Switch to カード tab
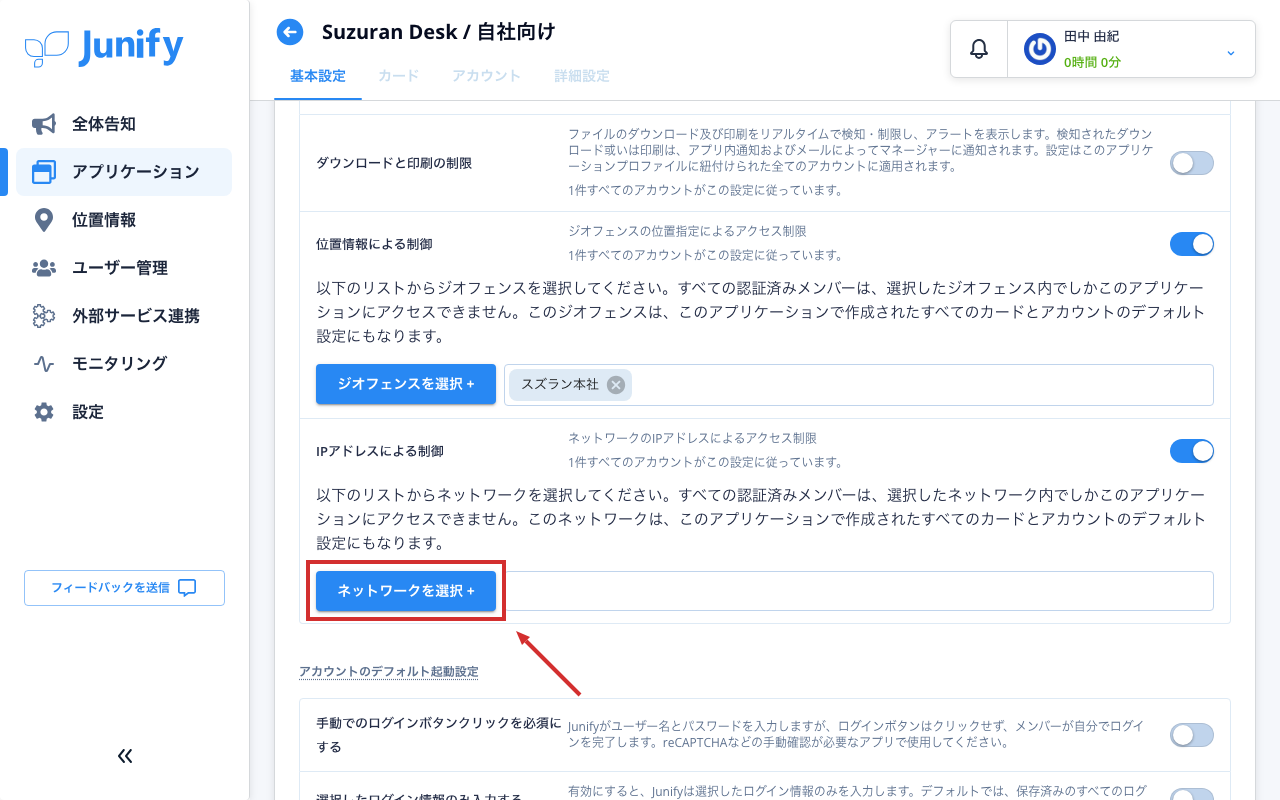 coord(398,76)
